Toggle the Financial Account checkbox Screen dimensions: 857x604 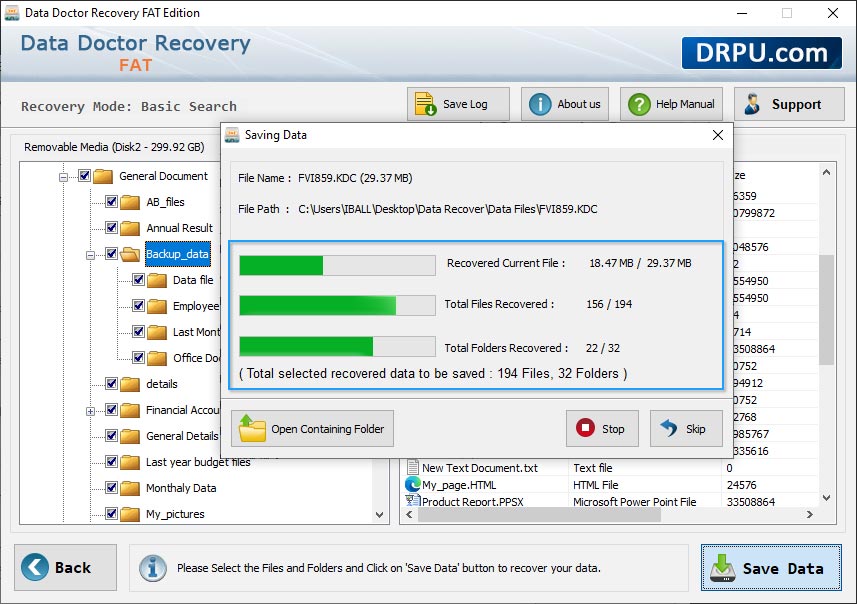tap(111, 409)
